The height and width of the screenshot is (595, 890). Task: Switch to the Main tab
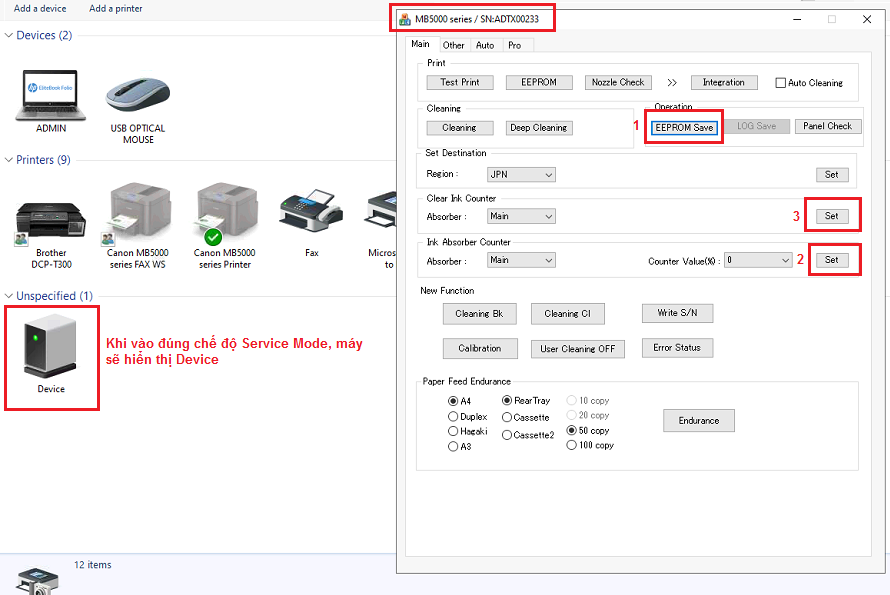(x=421, y=44)
